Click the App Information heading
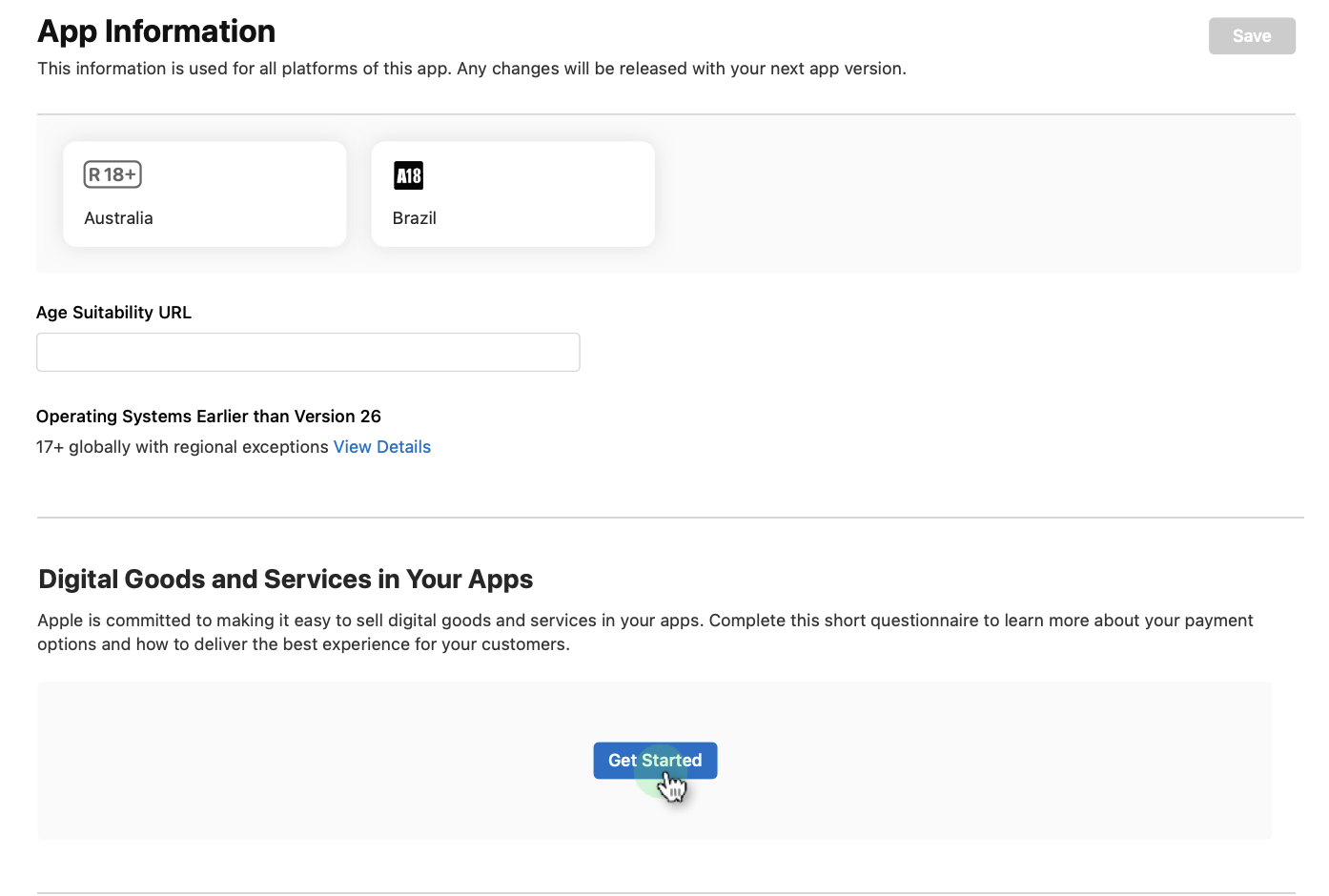Screen dimensions: 1329x896 pyautogui.click(x=156, y=31)
